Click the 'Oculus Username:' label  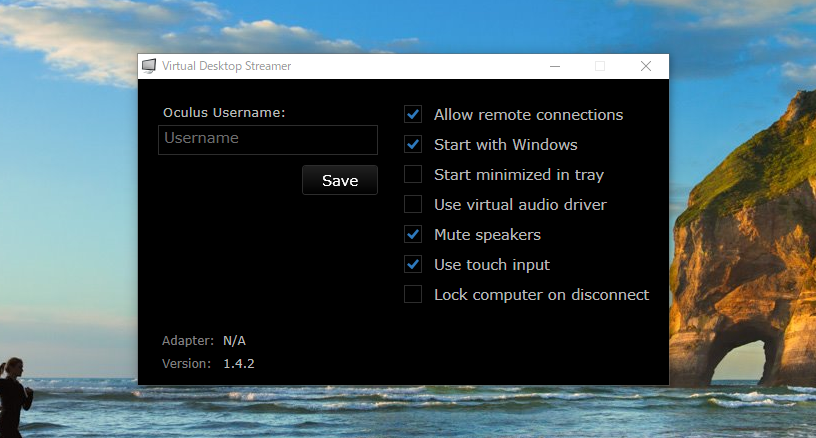click(224, 112)
